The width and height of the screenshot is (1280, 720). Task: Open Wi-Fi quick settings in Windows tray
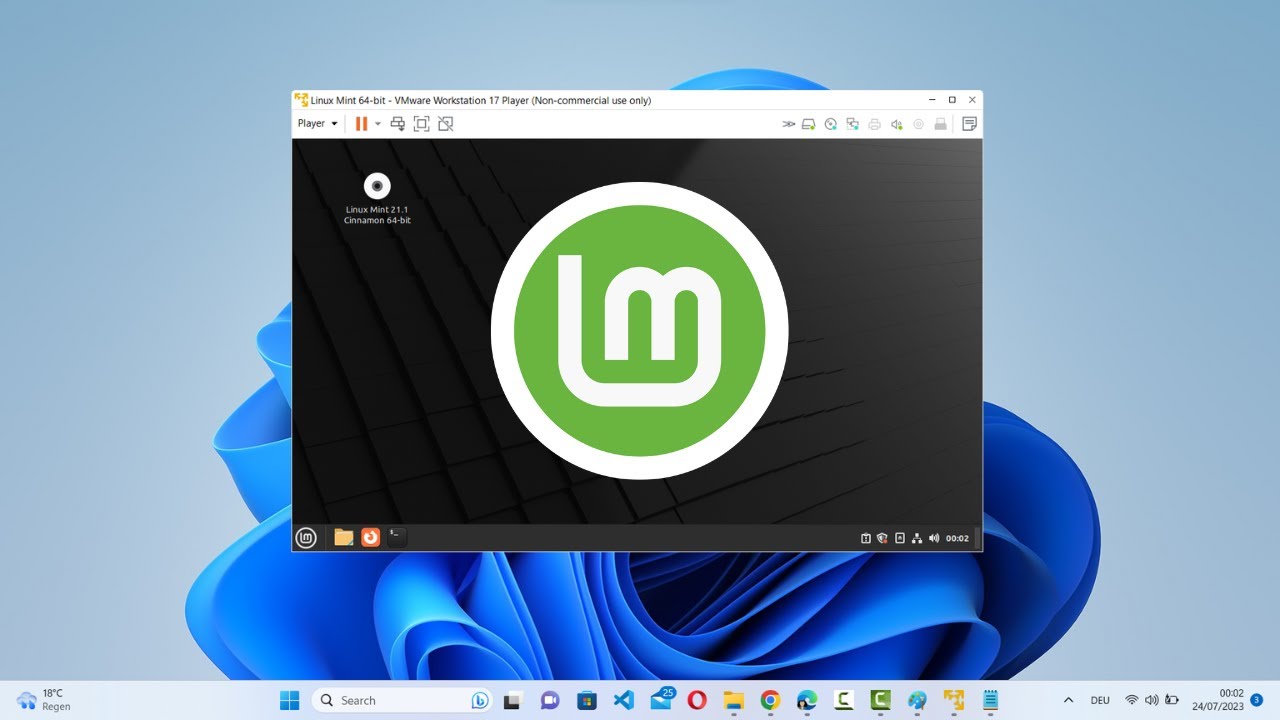[1132, 700]
